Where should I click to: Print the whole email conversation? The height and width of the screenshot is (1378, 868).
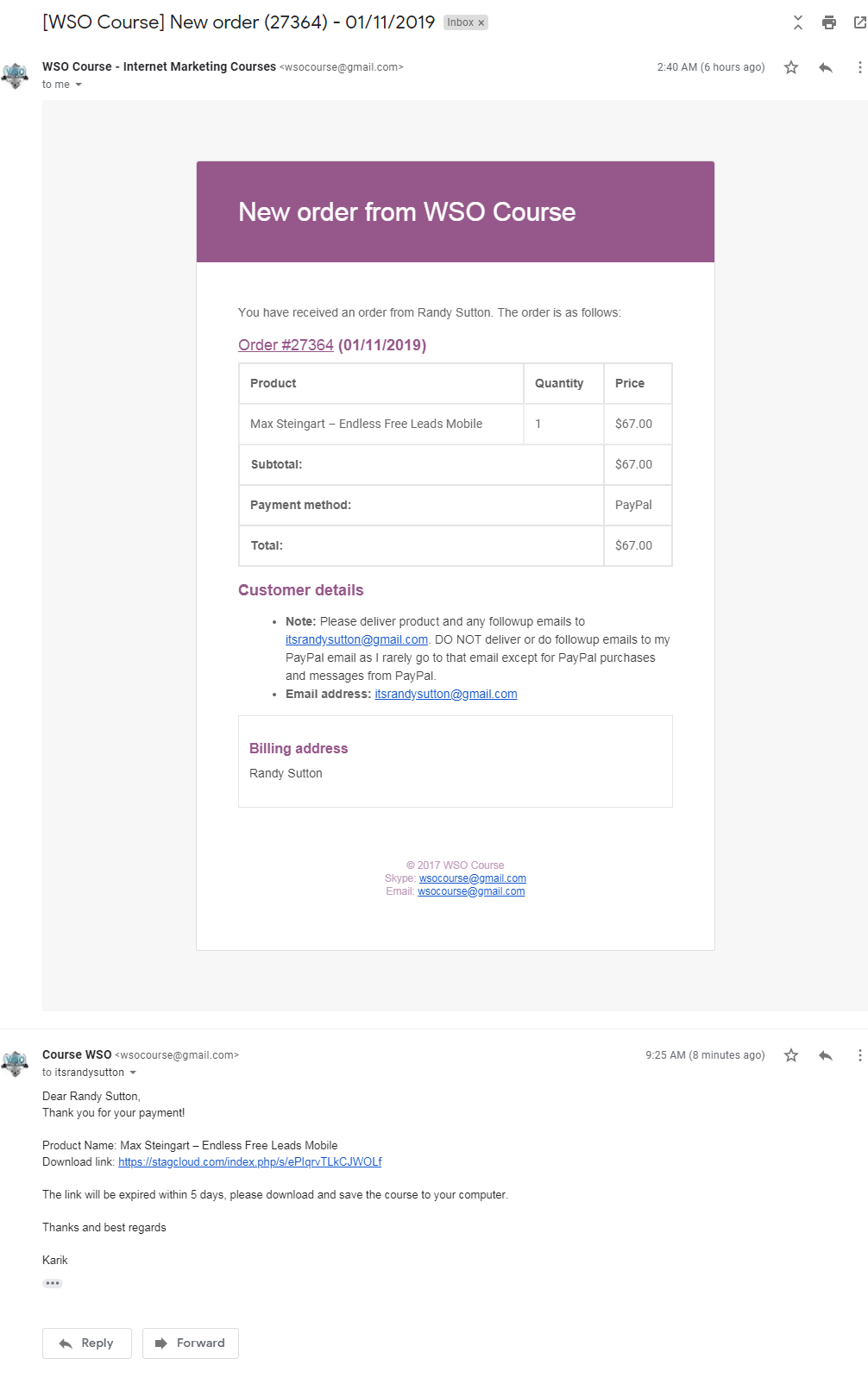[829, 22]
